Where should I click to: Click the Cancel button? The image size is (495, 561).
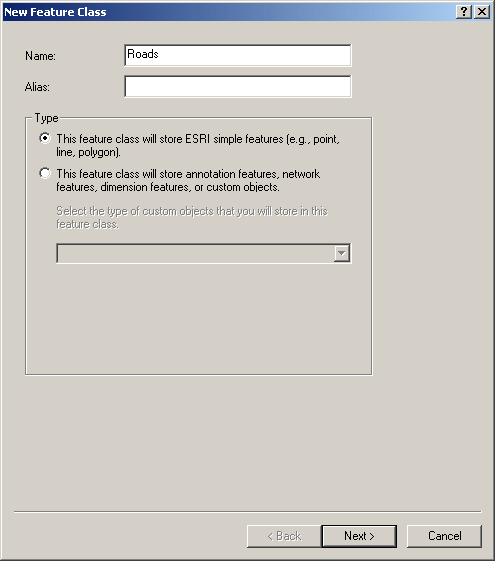[445, 536]
